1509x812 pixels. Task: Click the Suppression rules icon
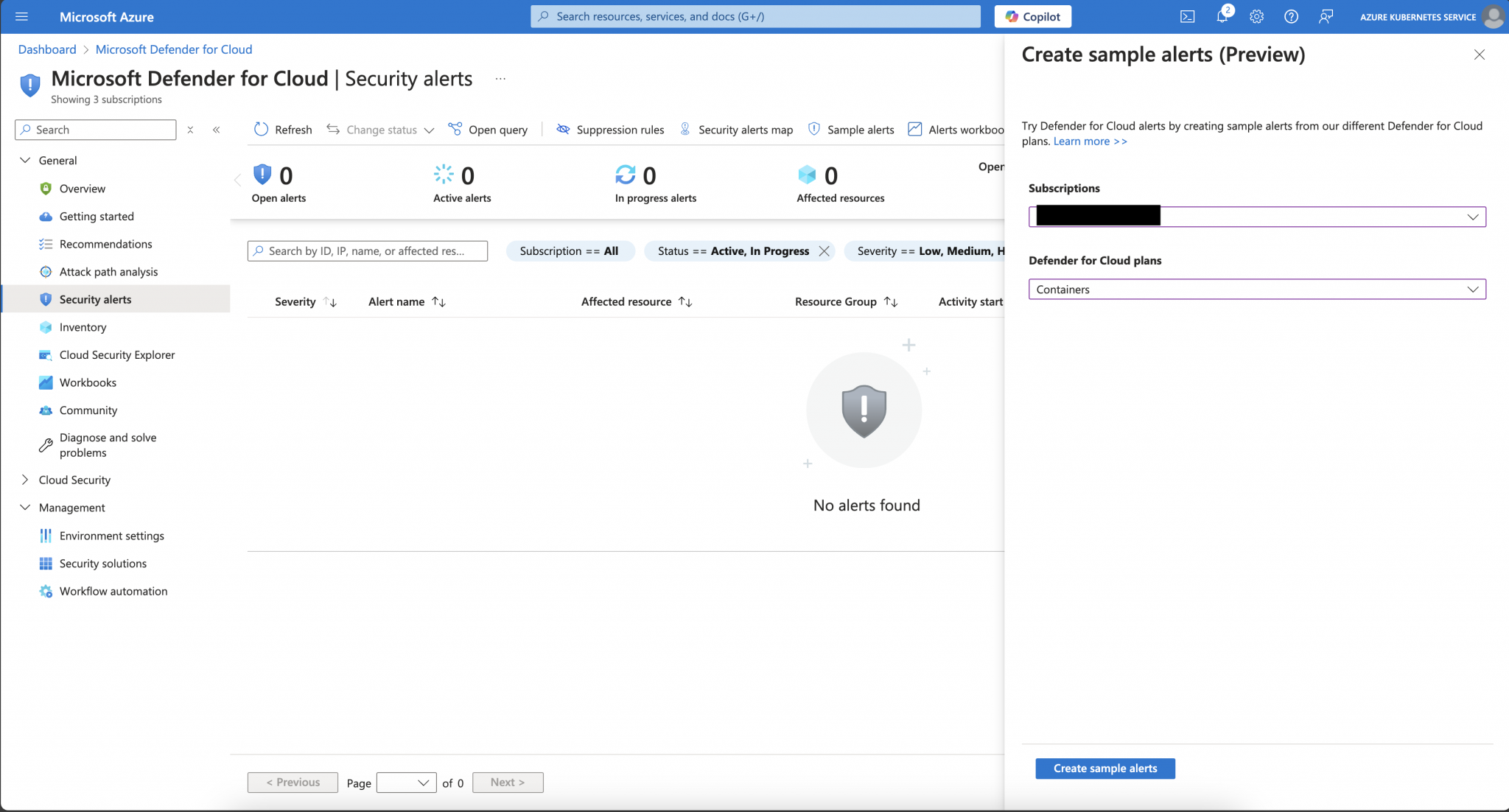pyautogui.click(x=564, y=129)
